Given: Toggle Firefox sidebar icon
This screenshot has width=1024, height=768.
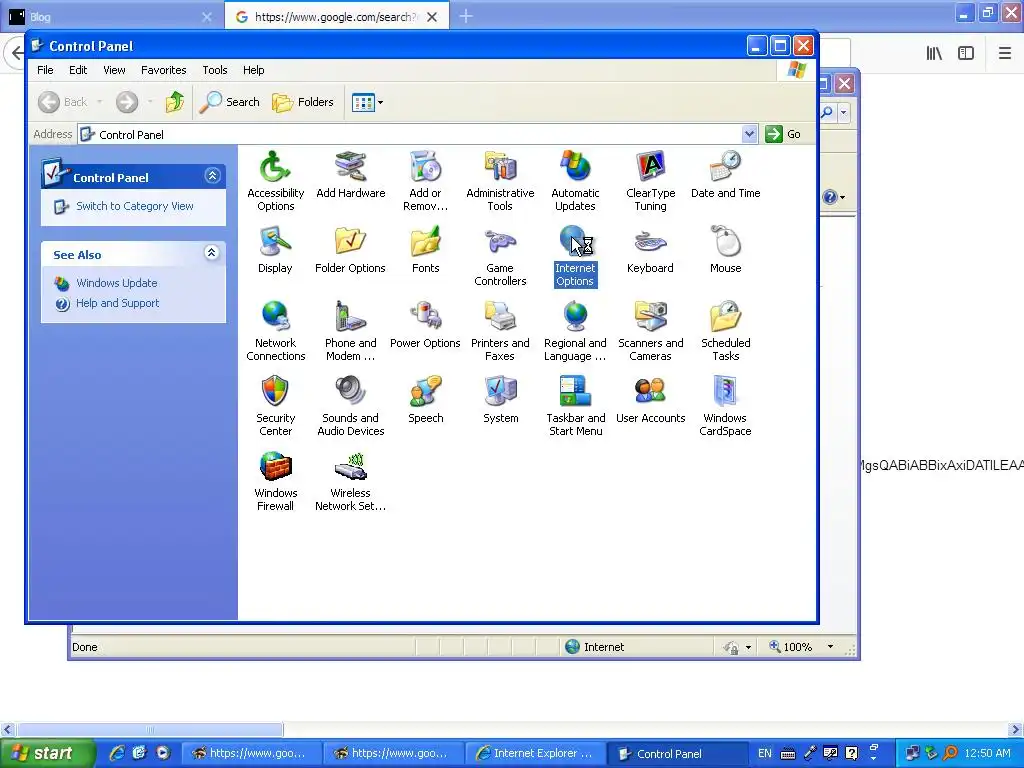Looking at the screenshot, I should click(966, 53).
